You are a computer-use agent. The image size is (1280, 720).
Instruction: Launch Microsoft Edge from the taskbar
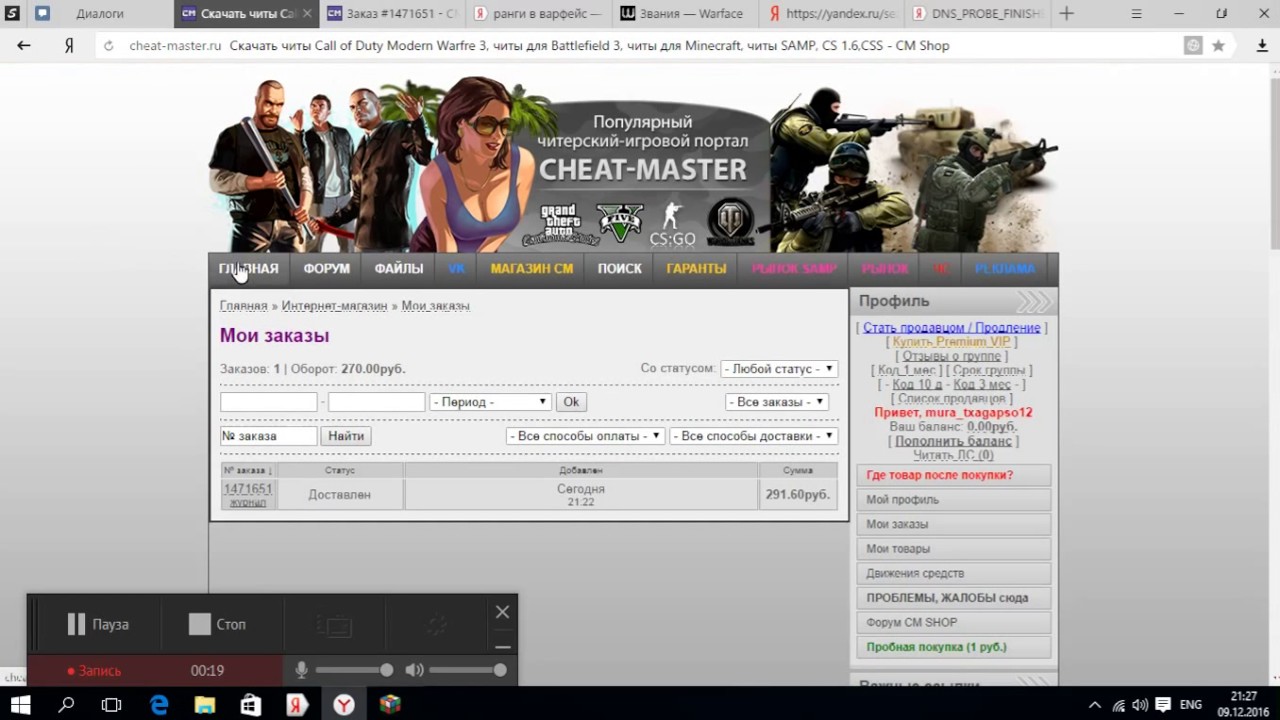point(159,704)
